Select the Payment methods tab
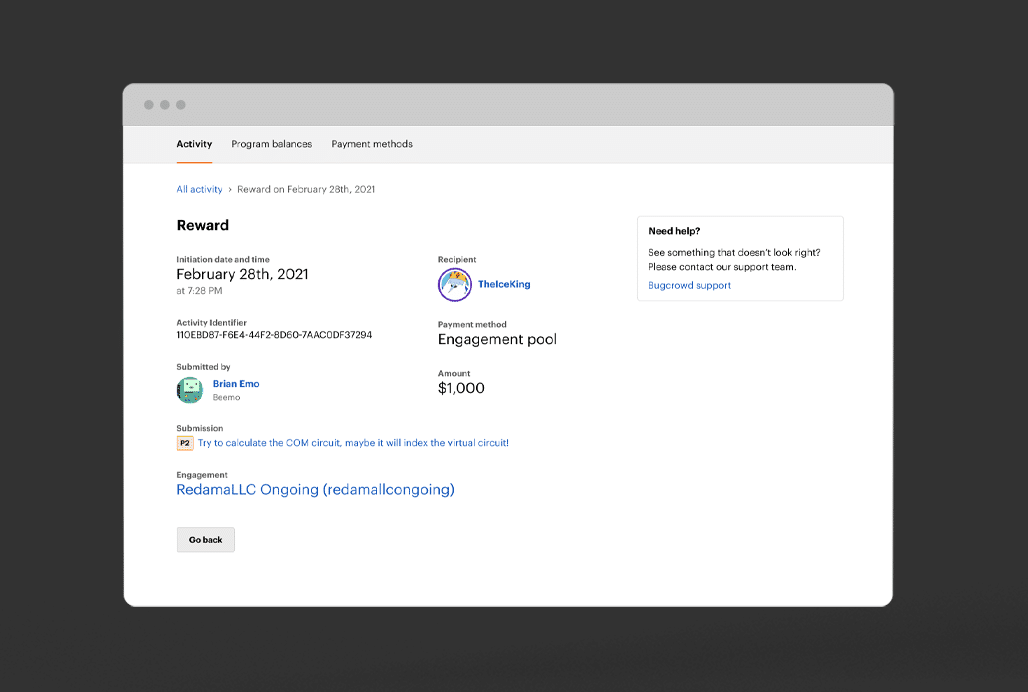 coord(372,144)
